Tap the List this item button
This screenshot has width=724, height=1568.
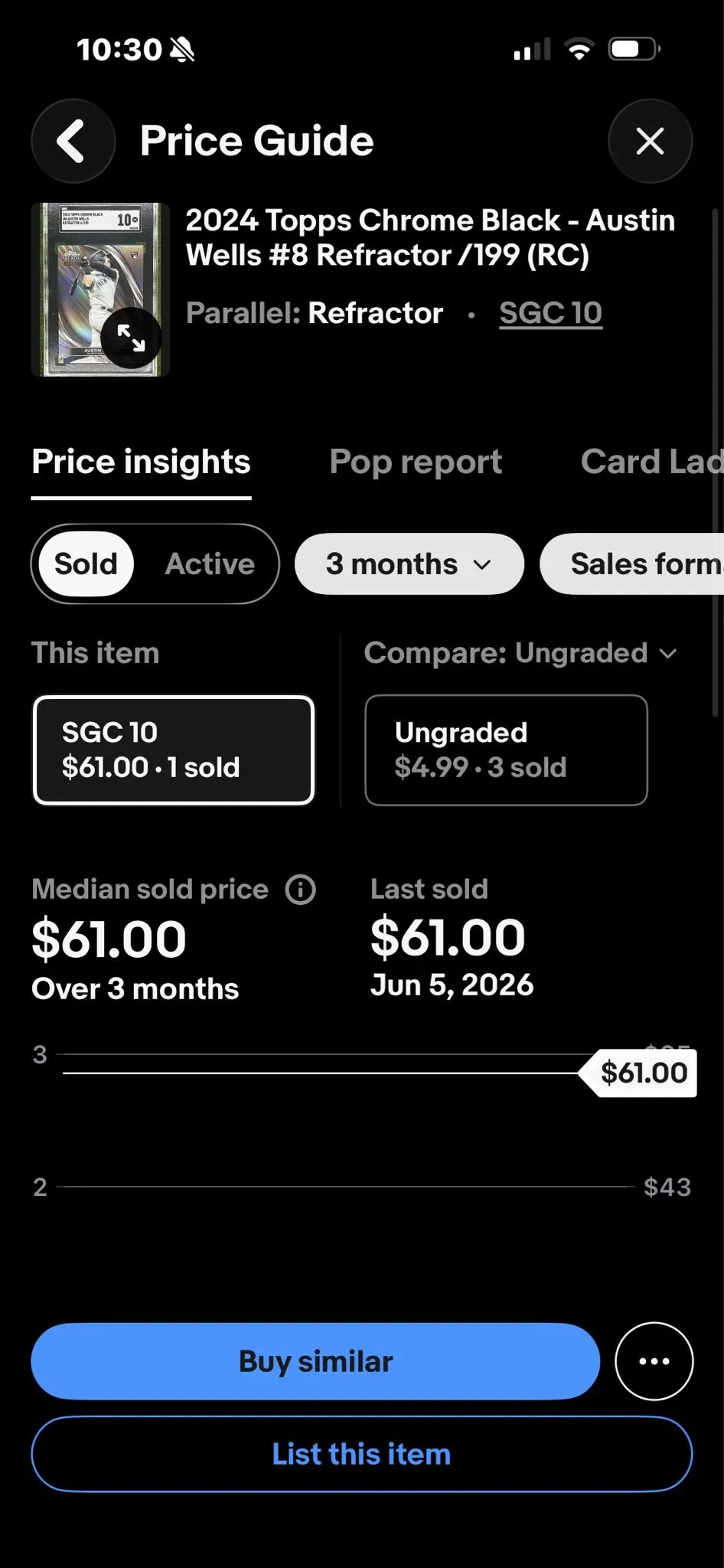(x=362, y=1454)
